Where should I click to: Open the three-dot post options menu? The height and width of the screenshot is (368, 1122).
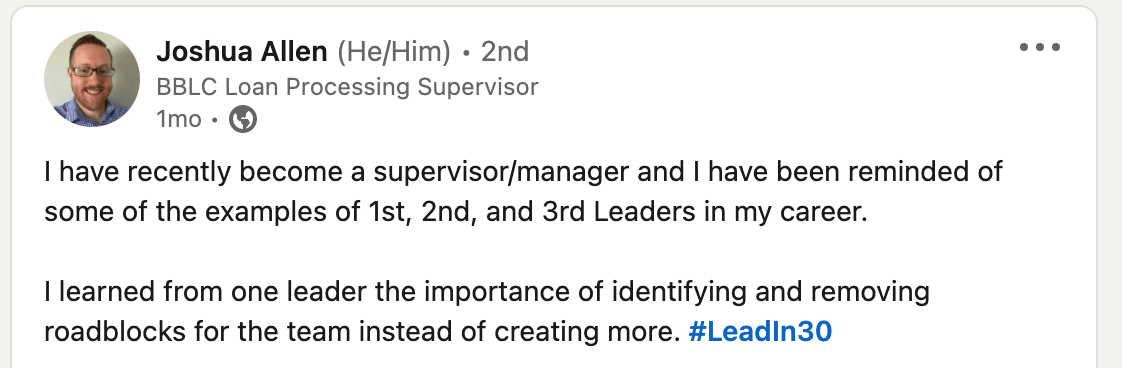(x=1040, y=48)
